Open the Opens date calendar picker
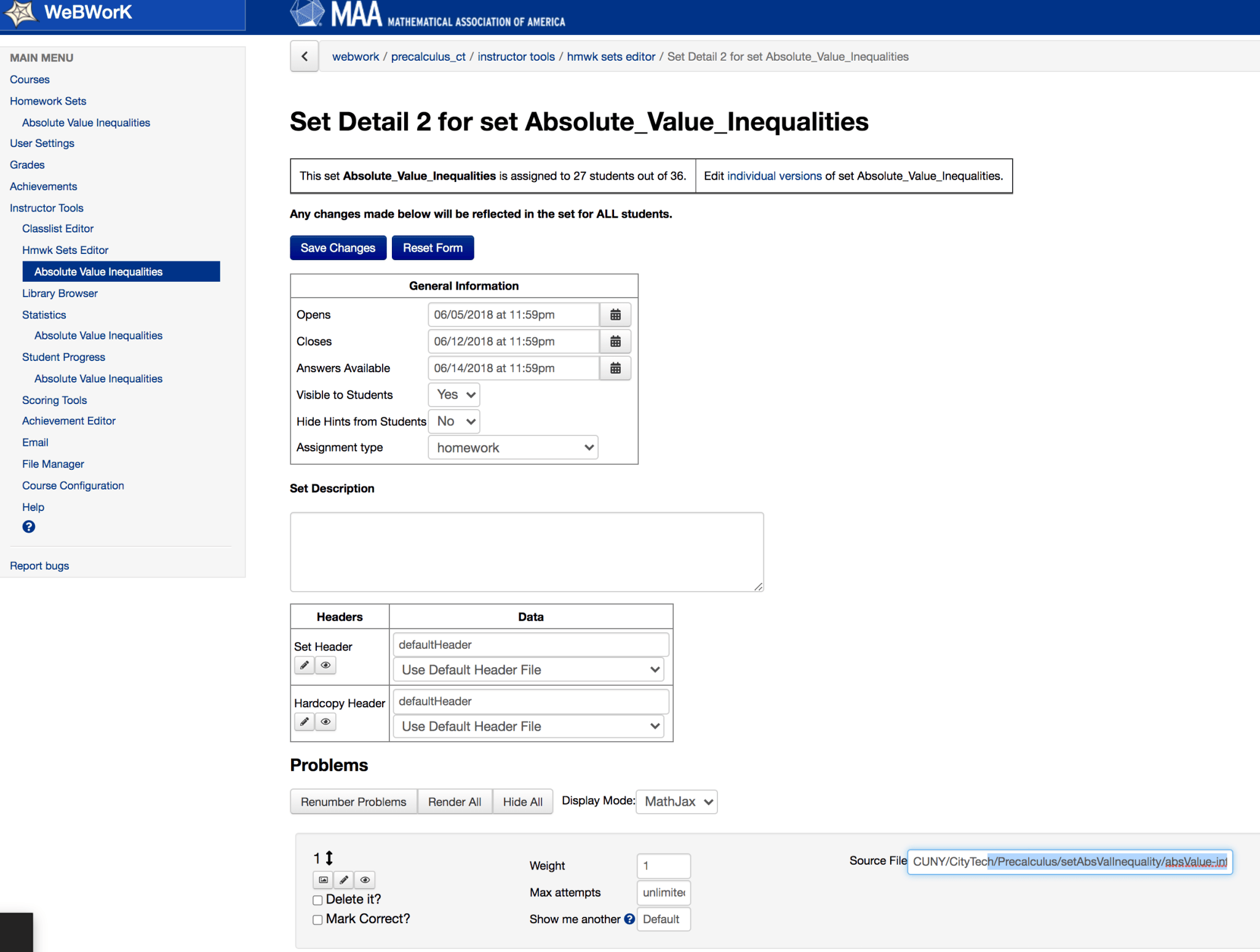 point(615,315)
